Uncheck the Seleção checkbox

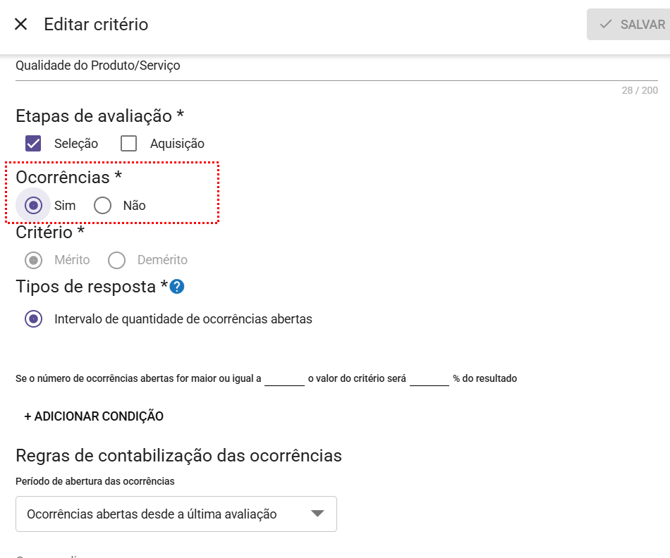click(x=34, y=144)
